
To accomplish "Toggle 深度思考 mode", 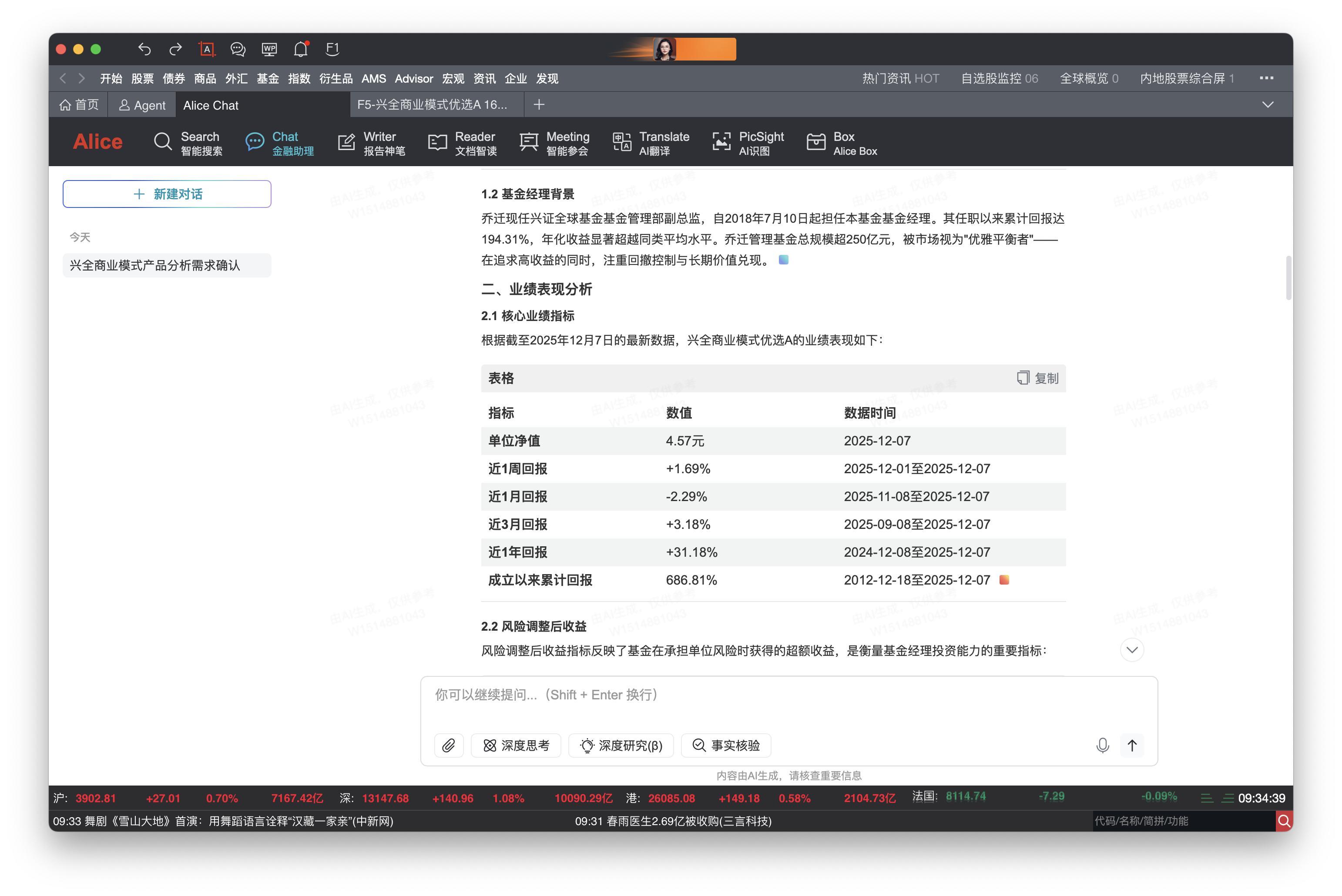I will tap(516, 745).
